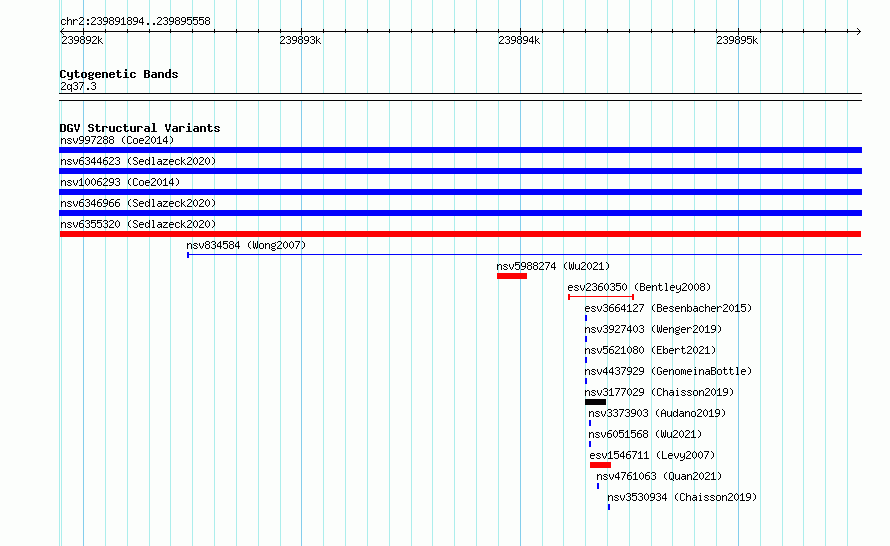Click the ruler's left arrowhead
Screen dimensions: 890x546
click(62, 31)
